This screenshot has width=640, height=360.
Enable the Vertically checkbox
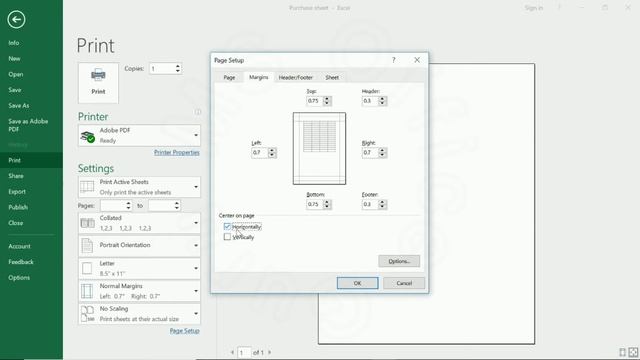tap(227, 237)
